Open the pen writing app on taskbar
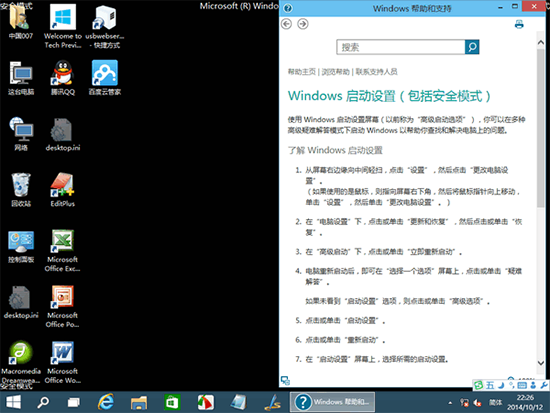Image resolution: width=550 pixels, height=413 pixels. (x=273, y=402)
